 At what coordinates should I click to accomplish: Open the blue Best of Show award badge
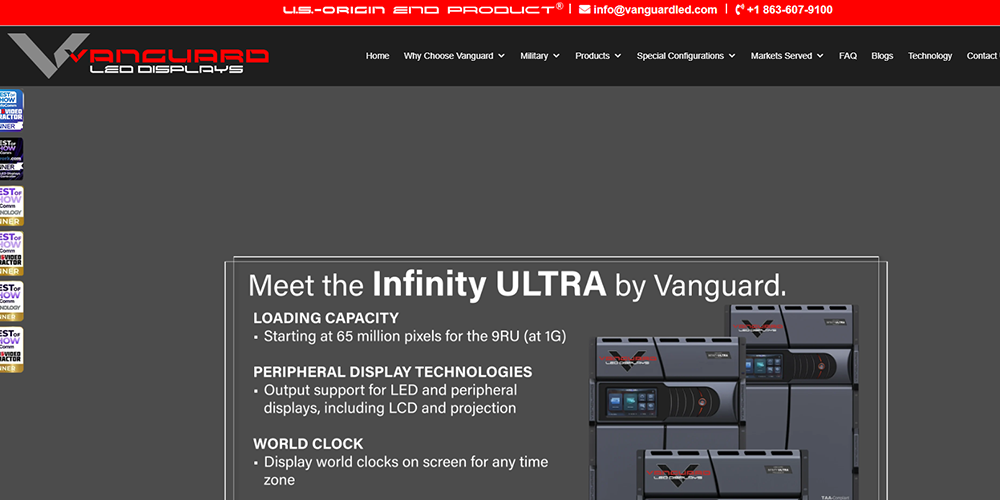11,110
